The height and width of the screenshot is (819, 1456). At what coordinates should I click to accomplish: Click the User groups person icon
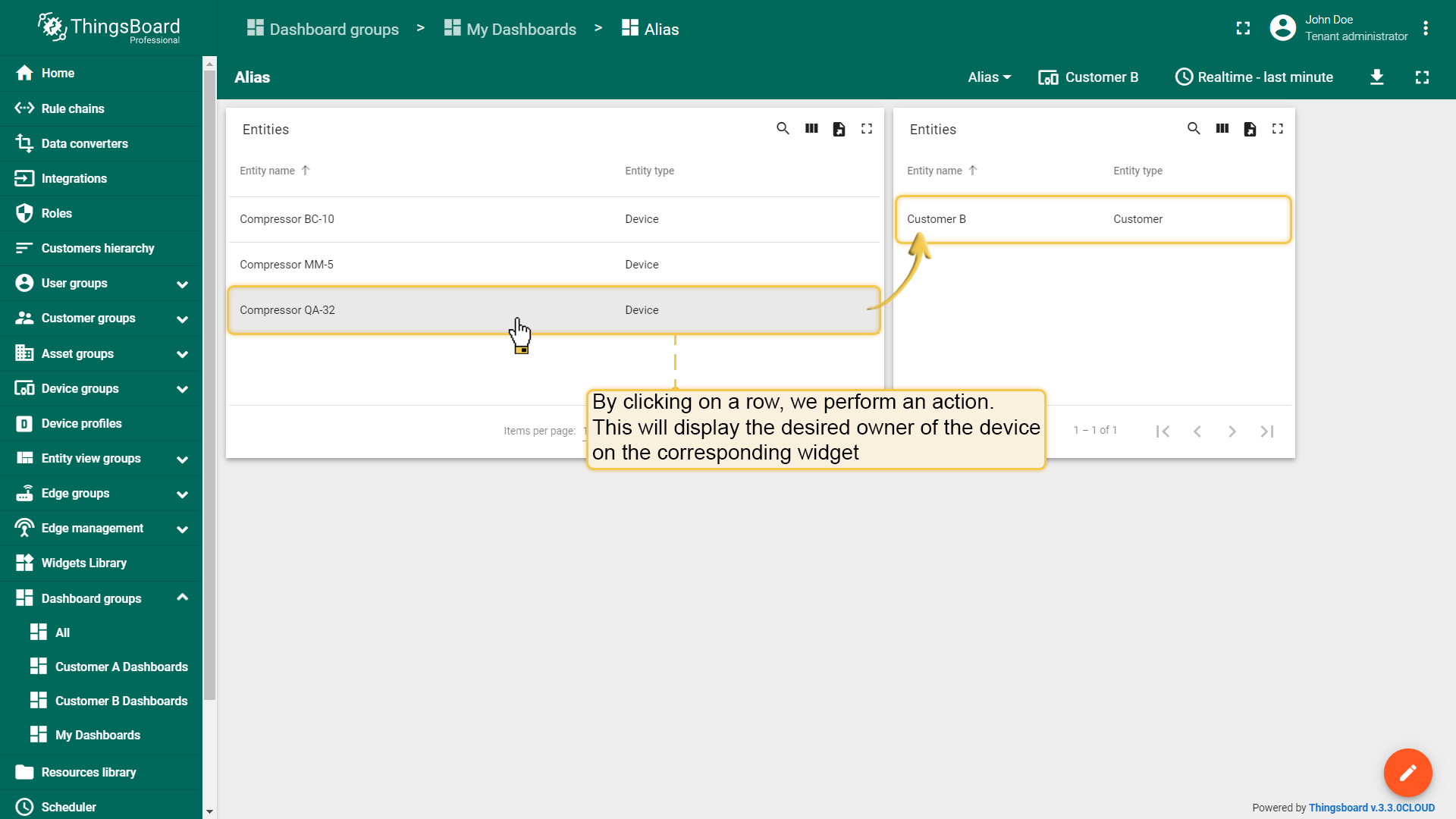coord(24,283)
